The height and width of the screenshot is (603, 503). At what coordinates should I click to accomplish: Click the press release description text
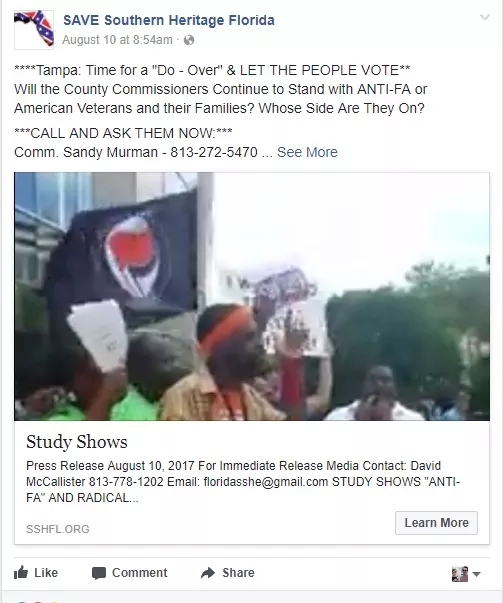pyautogui.click(x=243, y=481)
